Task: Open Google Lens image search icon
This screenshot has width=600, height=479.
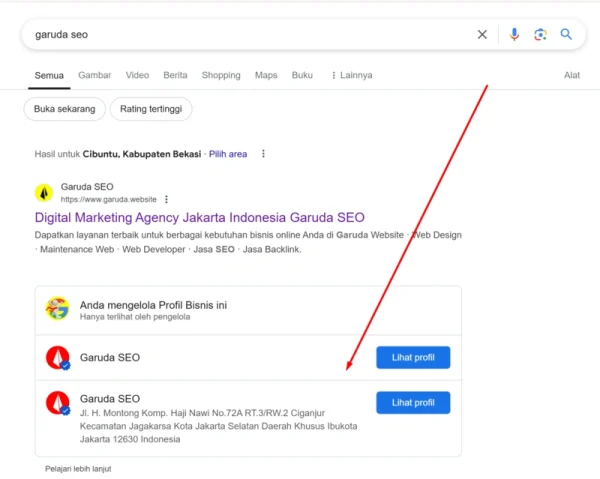Action: tap(540, 34)
